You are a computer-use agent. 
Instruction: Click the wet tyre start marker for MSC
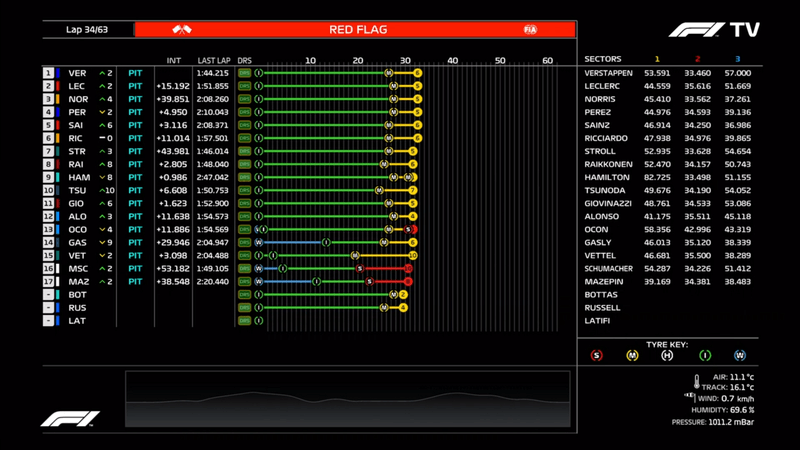pos(259,269)
